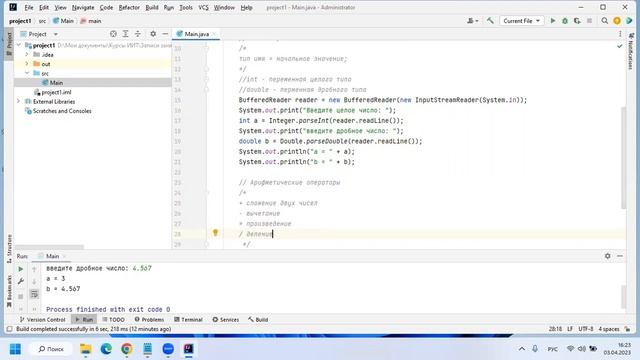Open the Project view selector dropdown
The image size is (640, 360).
[39, 34]
